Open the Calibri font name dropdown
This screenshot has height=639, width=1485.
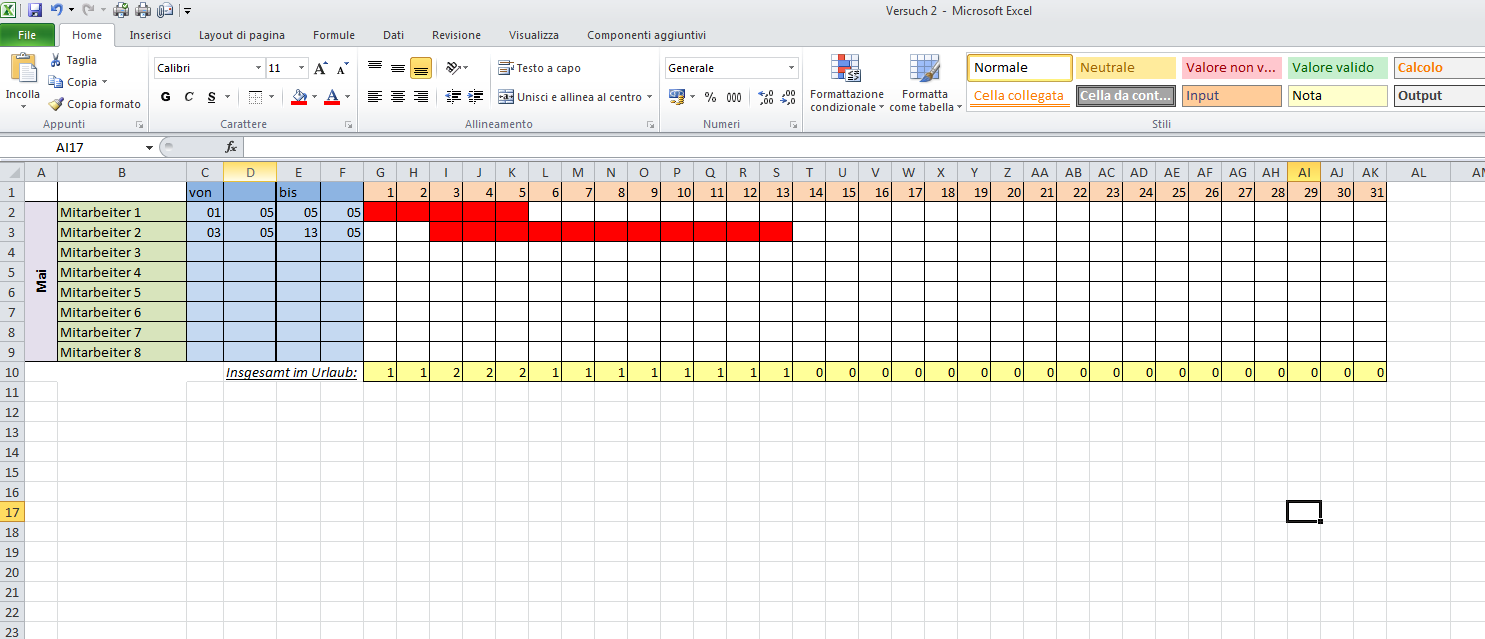click(x=258, y=69)
